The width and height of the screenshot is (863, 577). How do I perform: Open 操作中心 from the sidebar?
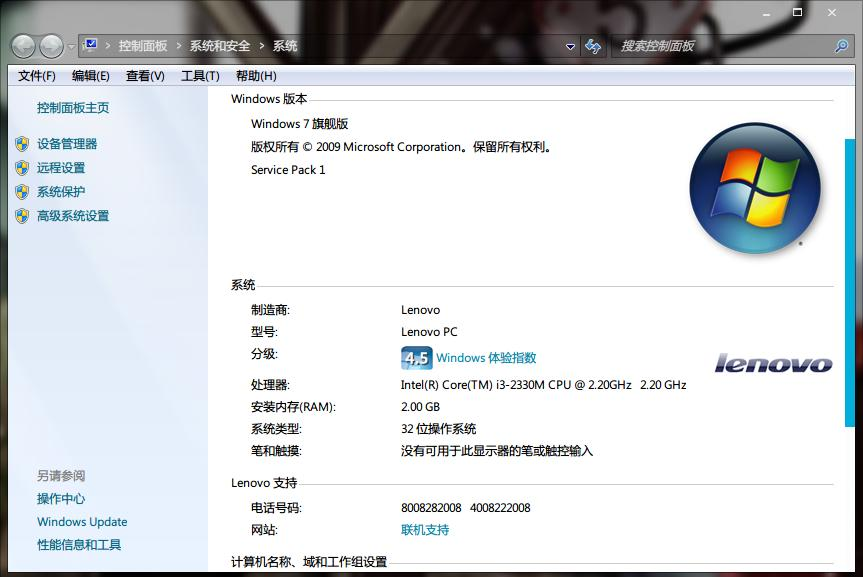pos(60,498)
